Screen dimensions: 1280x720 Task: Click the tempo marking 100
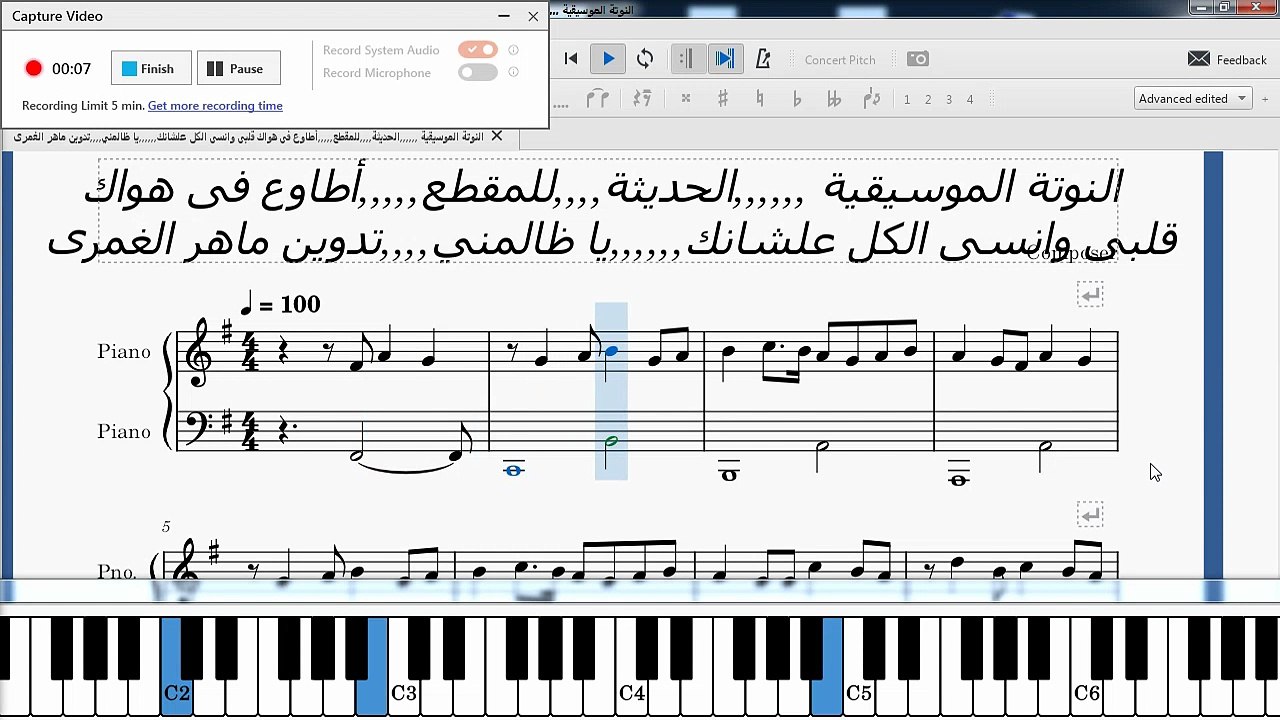[x=280, y=303]
